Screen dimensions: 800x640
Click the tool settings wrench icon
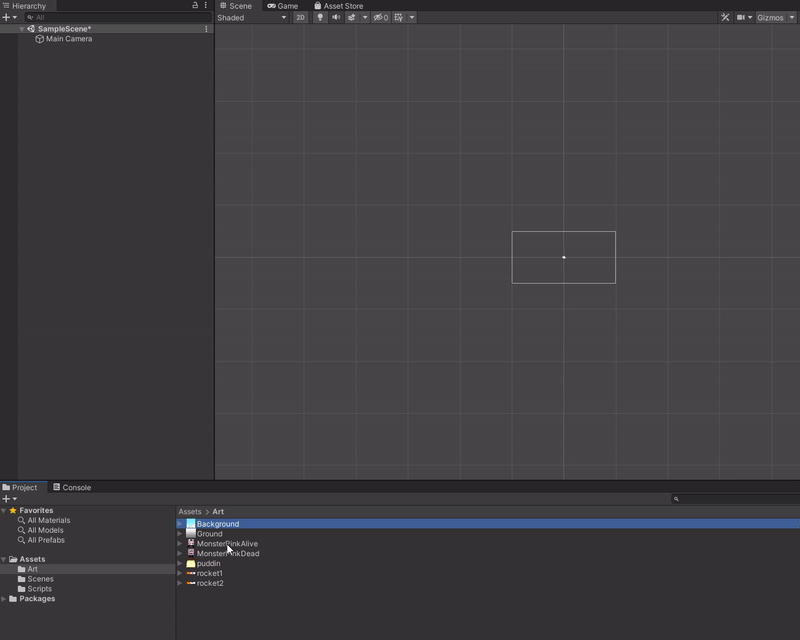click(725, 17)
